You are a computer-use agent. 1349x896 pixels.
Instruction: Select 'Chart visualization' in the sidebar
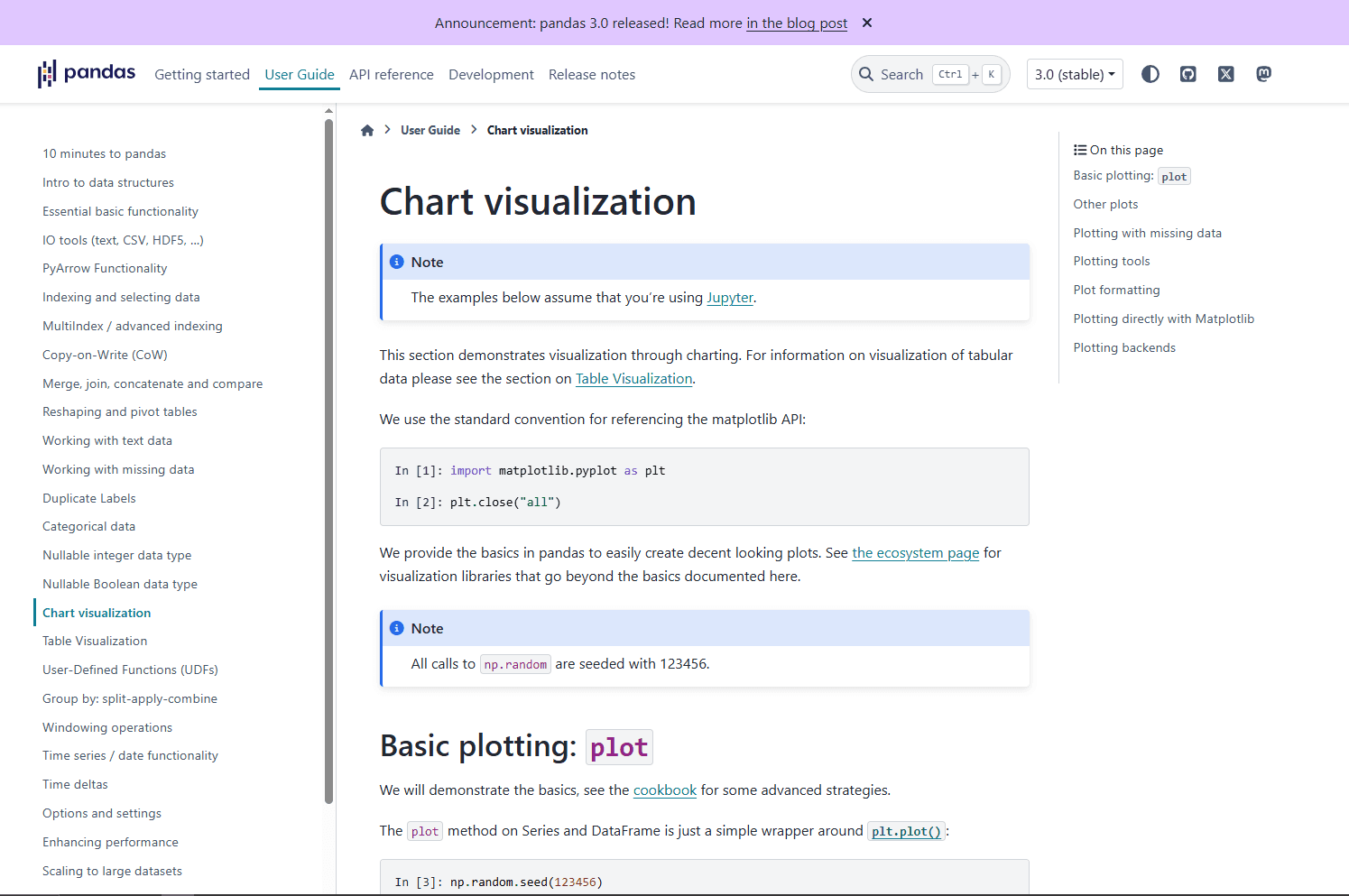pyautogui.click(x=97, y=613)
